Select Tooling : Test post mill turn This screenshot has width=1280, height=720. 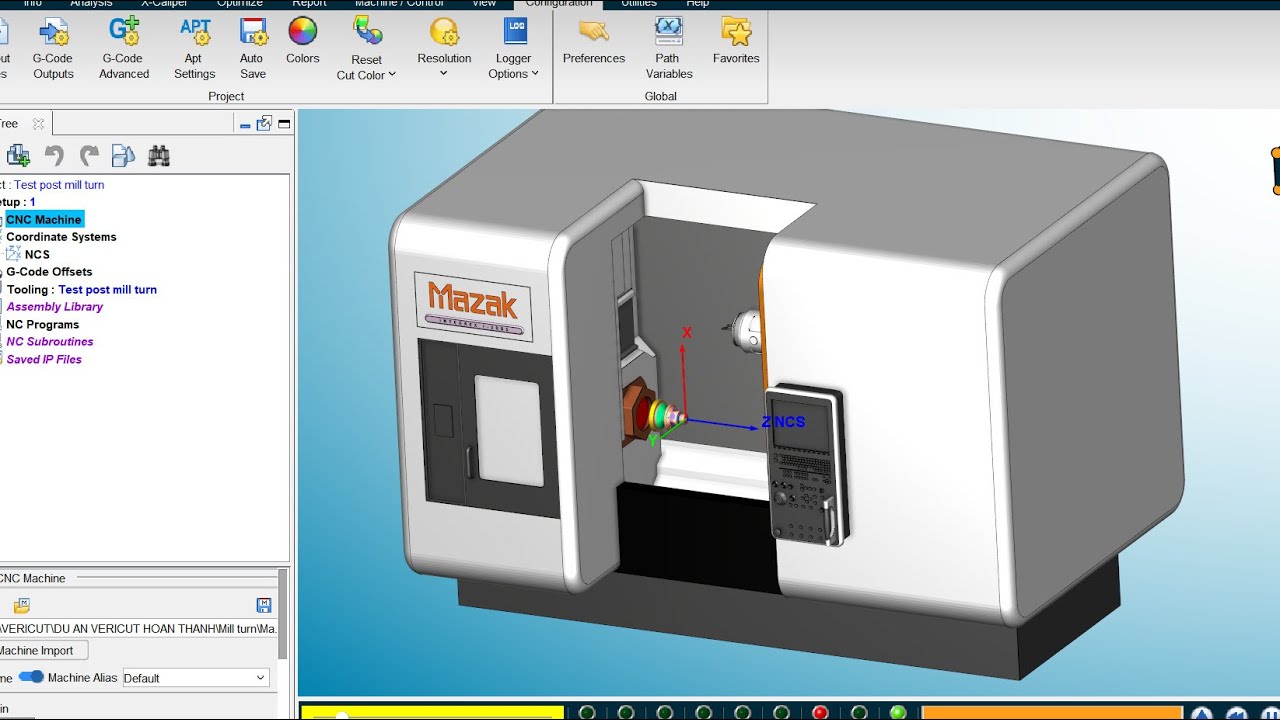coord(81,289)
